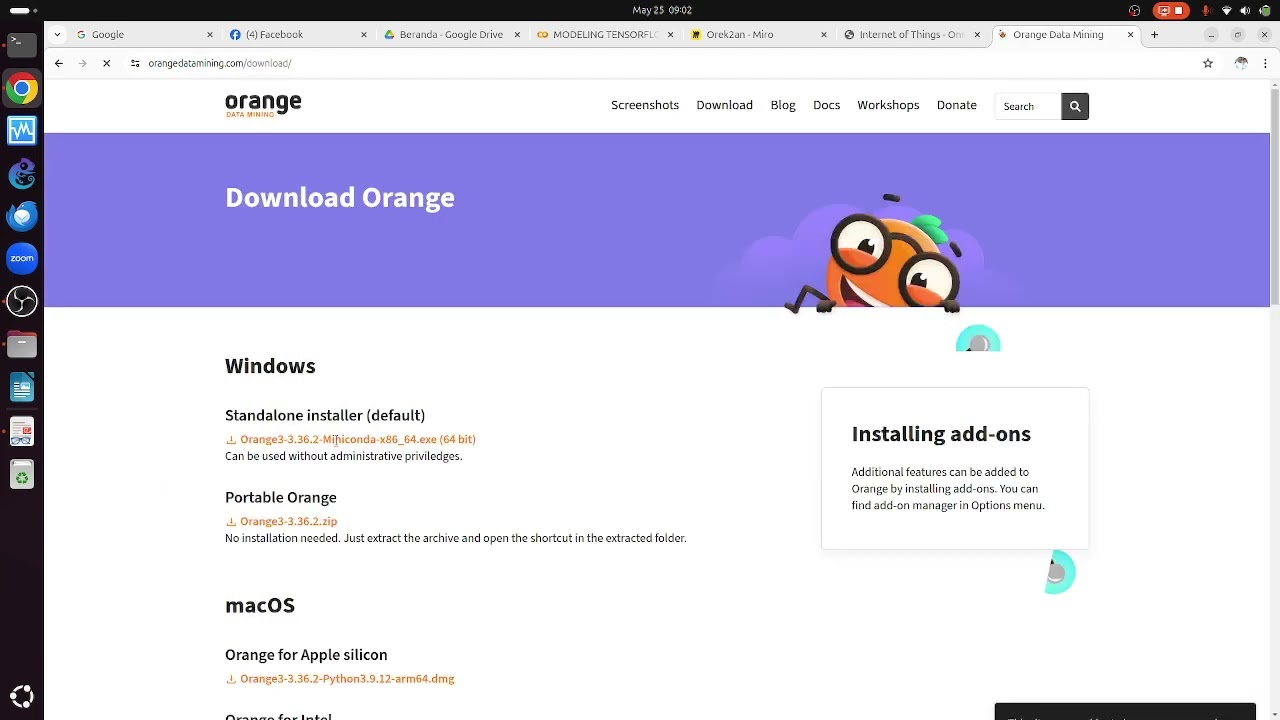
Task: Bookmark this page with the star icon
Action: click(x=1208, y=63)
